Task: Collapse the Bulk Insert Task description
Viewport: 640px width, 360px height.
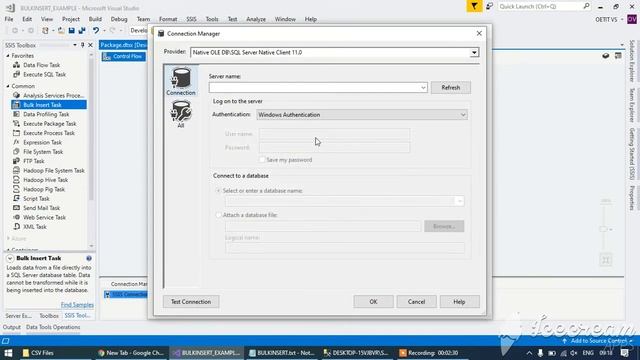Action: [x=10, y=258]
